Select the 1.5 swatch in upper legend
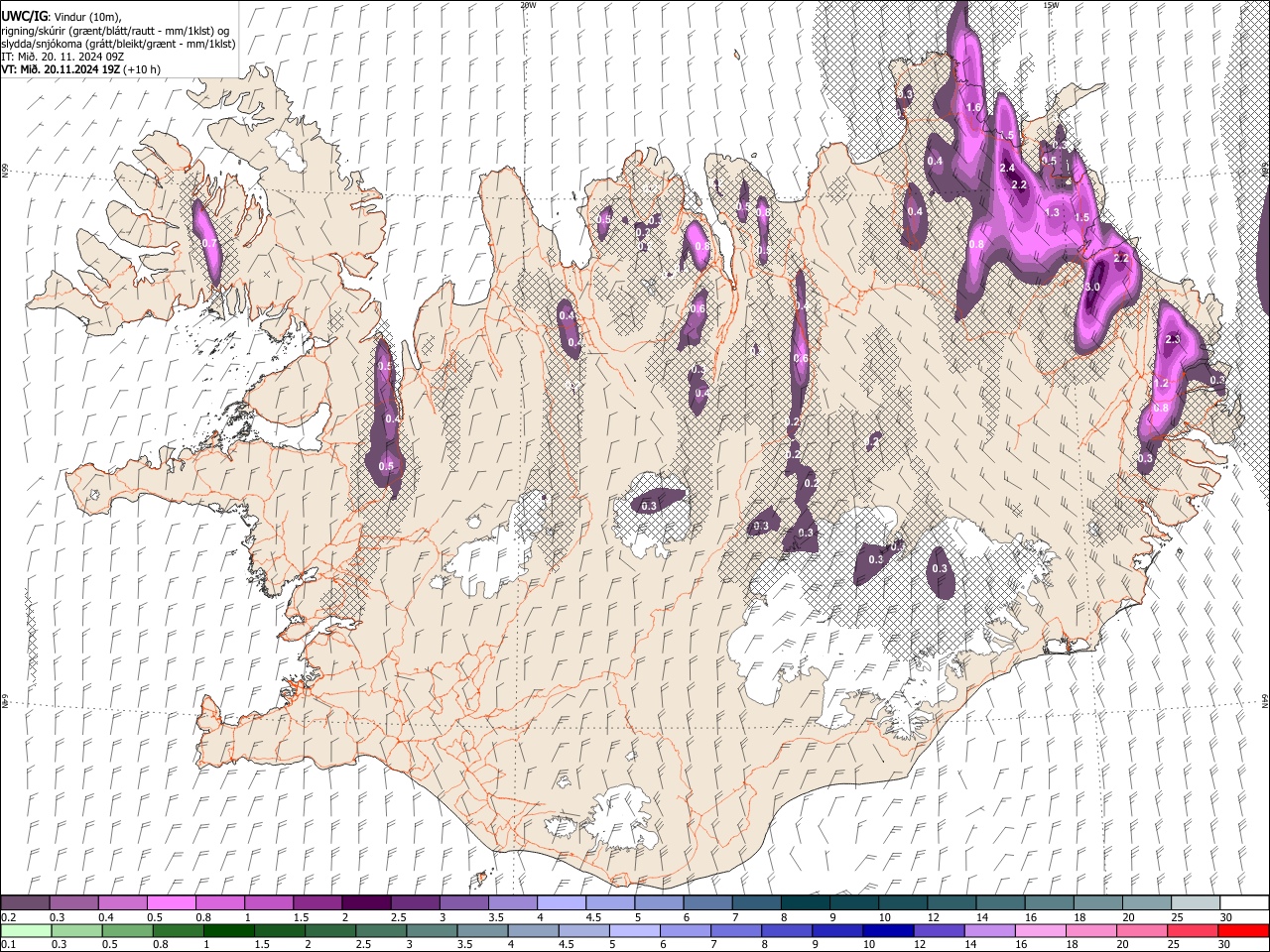This screenshot has height=952, width=1270. [317, 902]
